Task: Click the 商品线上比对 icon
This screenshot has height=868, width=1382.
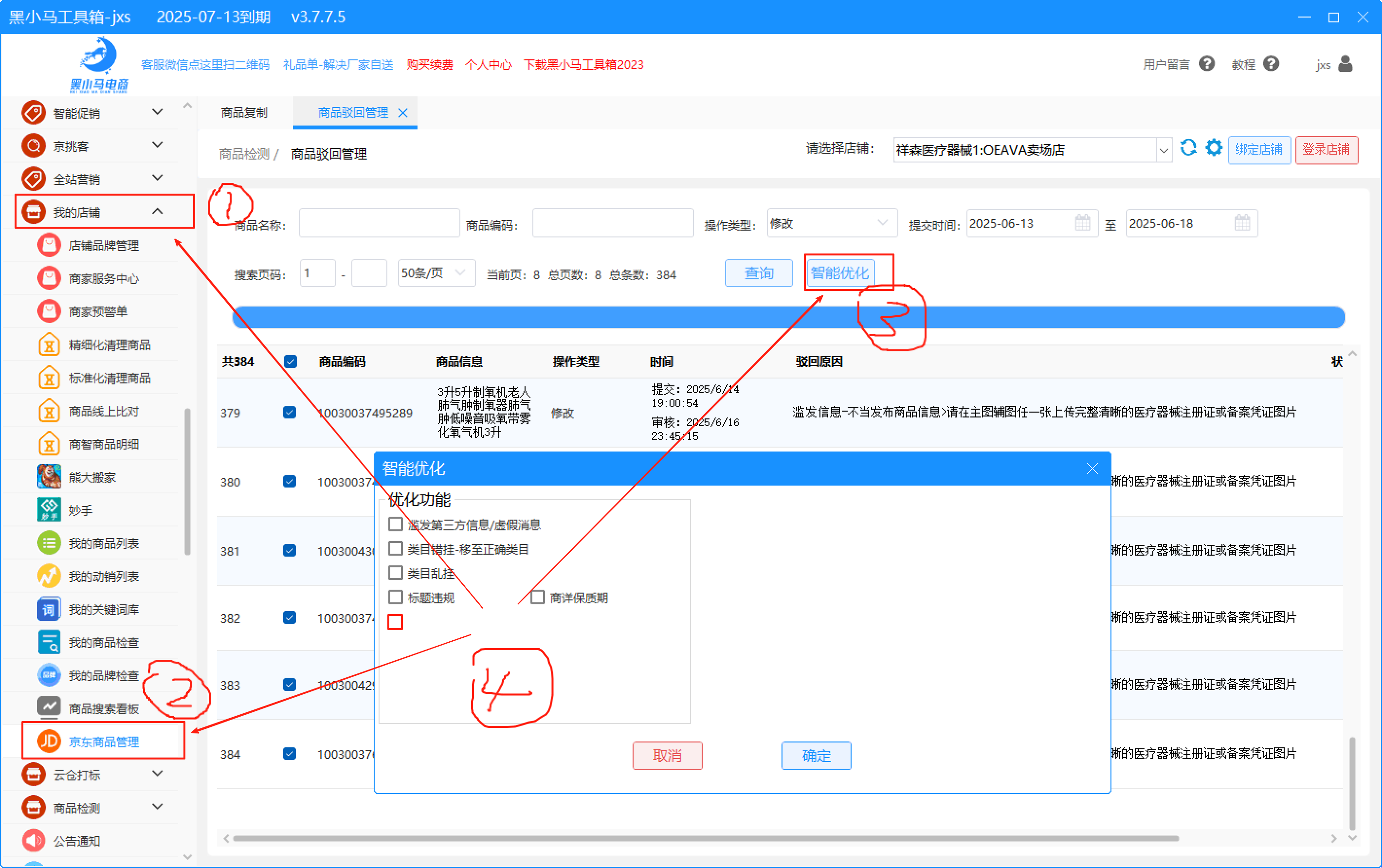Action: pyautogui.click(x=49, y=411)
